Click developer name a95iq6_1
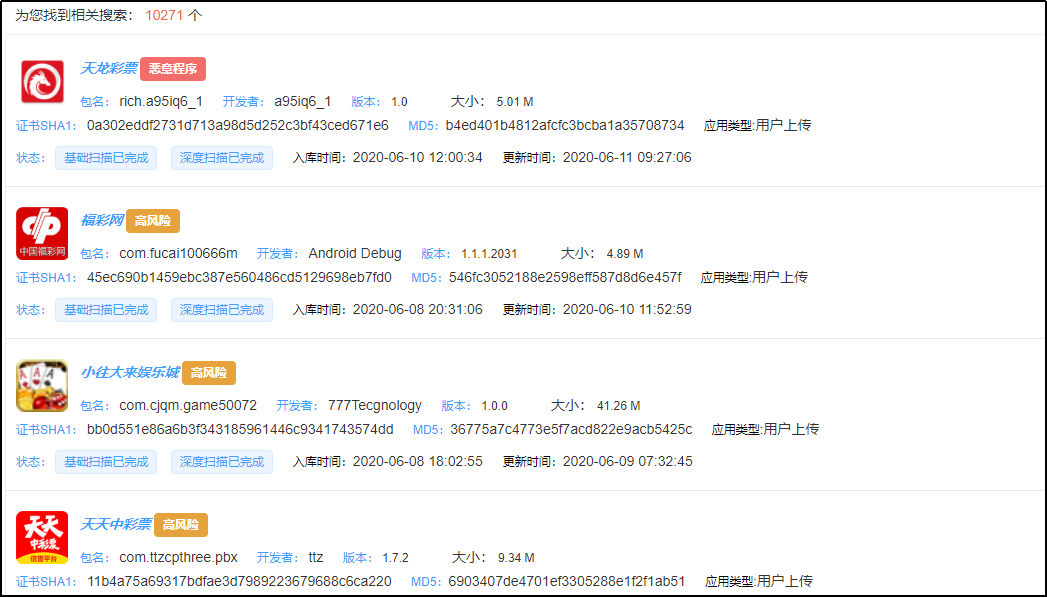The width and height of the screenshot is (1047, 598). coord(302,101)
